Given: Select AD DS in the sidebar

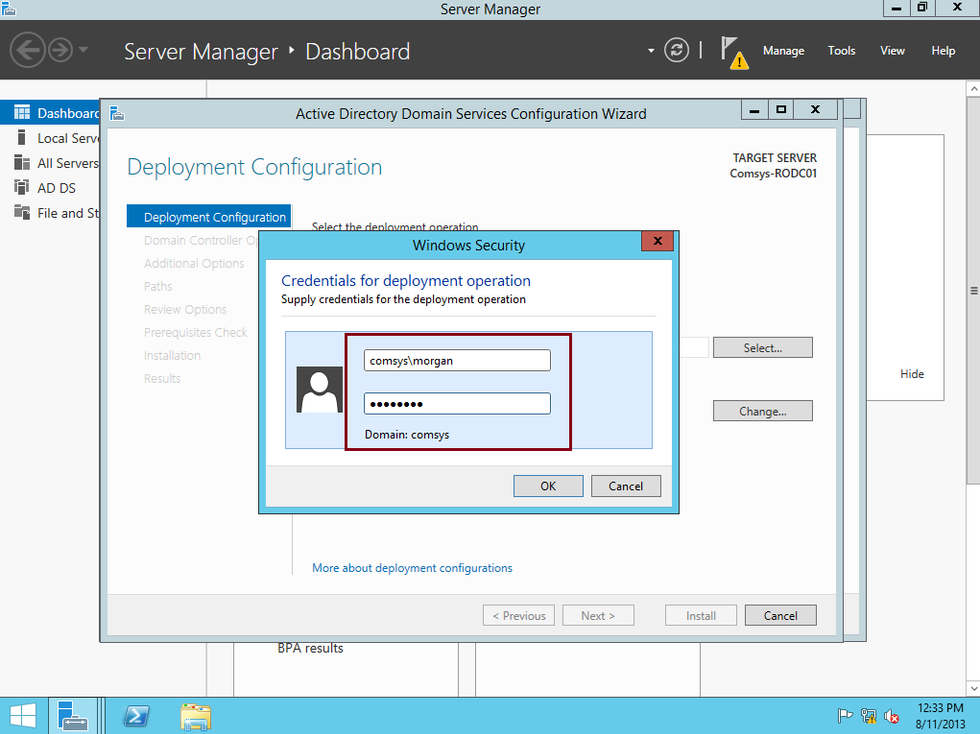Looking at the screenshot, I should tap(50, 188).
